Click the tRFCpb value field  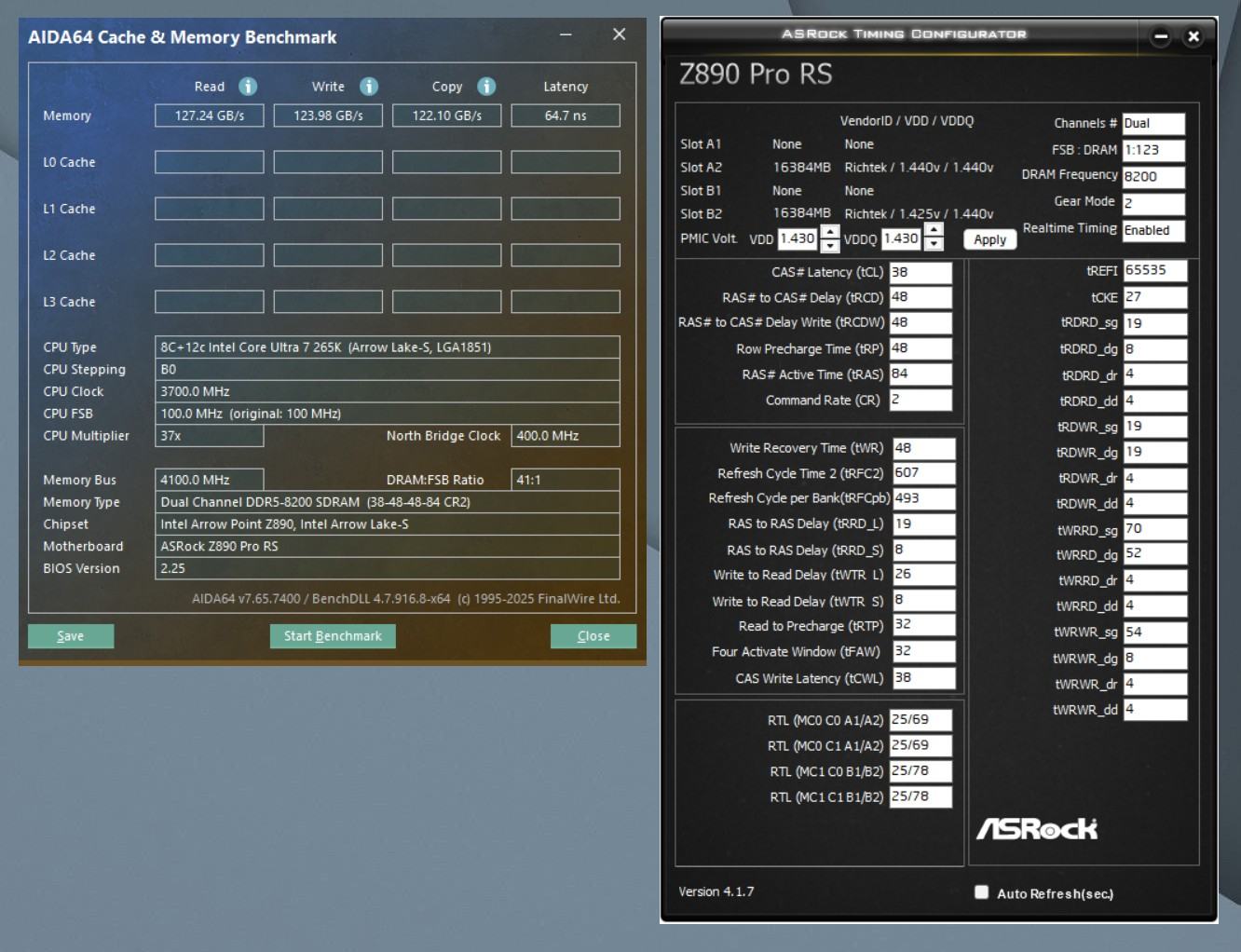click(x=924, y=498)
